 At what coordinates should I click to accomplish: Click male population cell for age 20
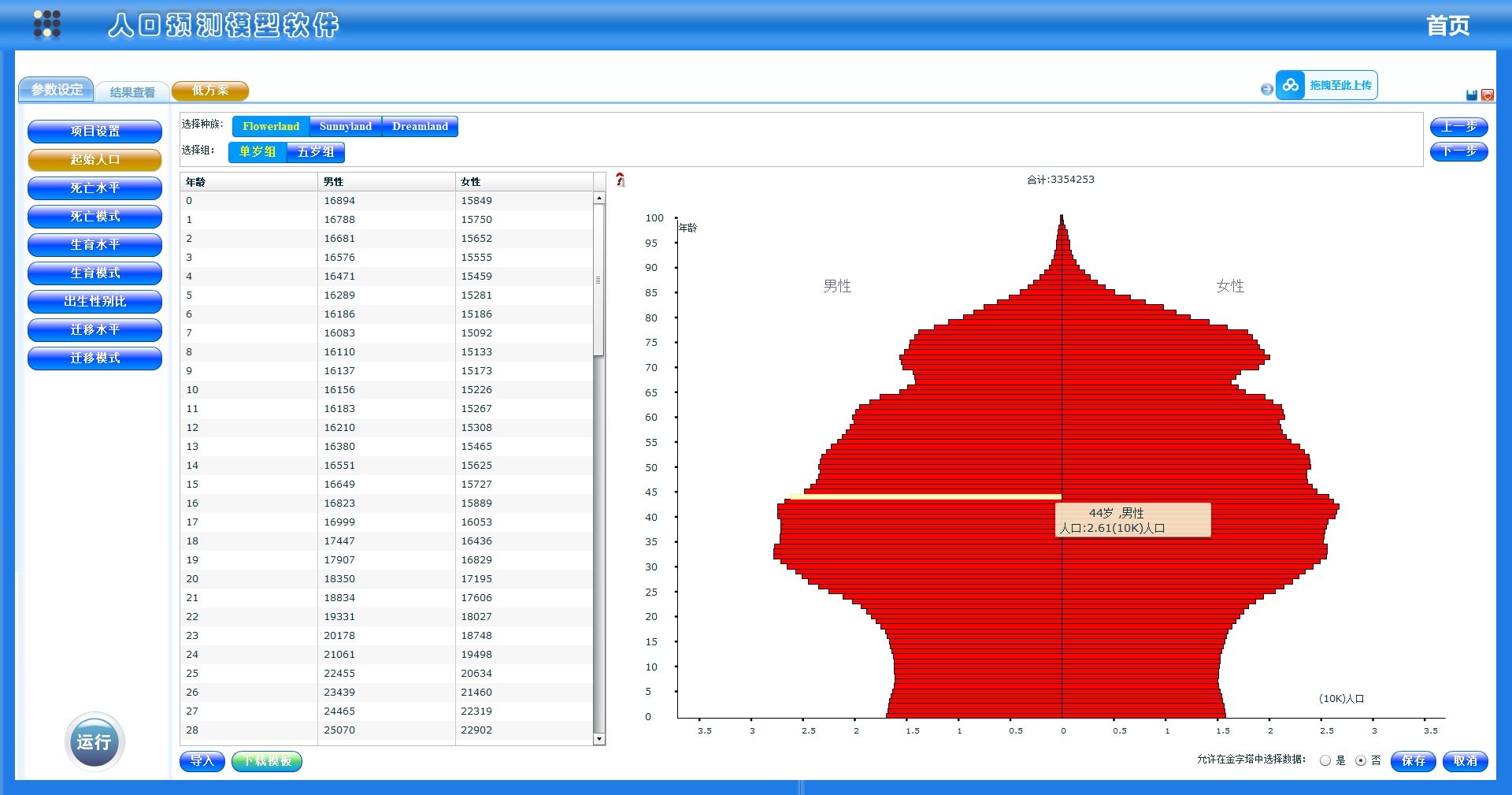point(339,579)
